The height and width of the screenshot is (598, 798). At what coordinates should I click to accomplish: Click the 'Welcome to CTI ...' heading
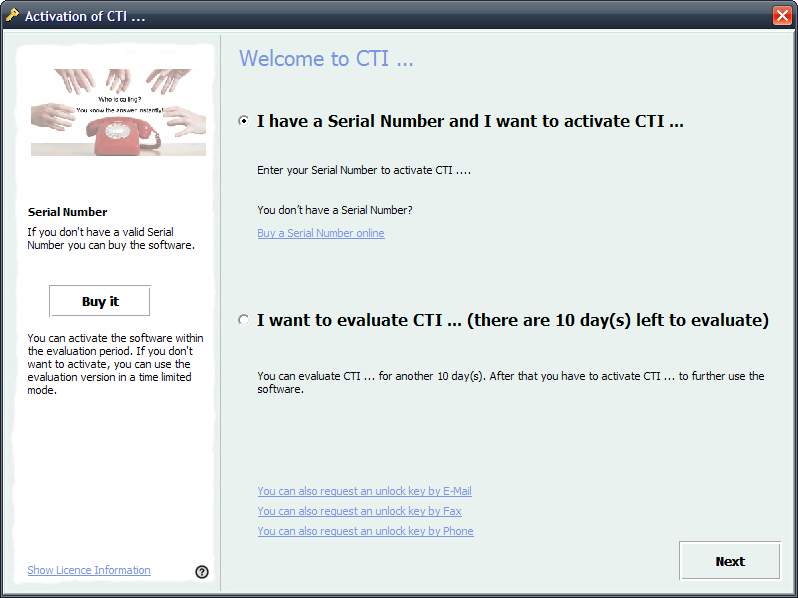[x=326, y=59]
